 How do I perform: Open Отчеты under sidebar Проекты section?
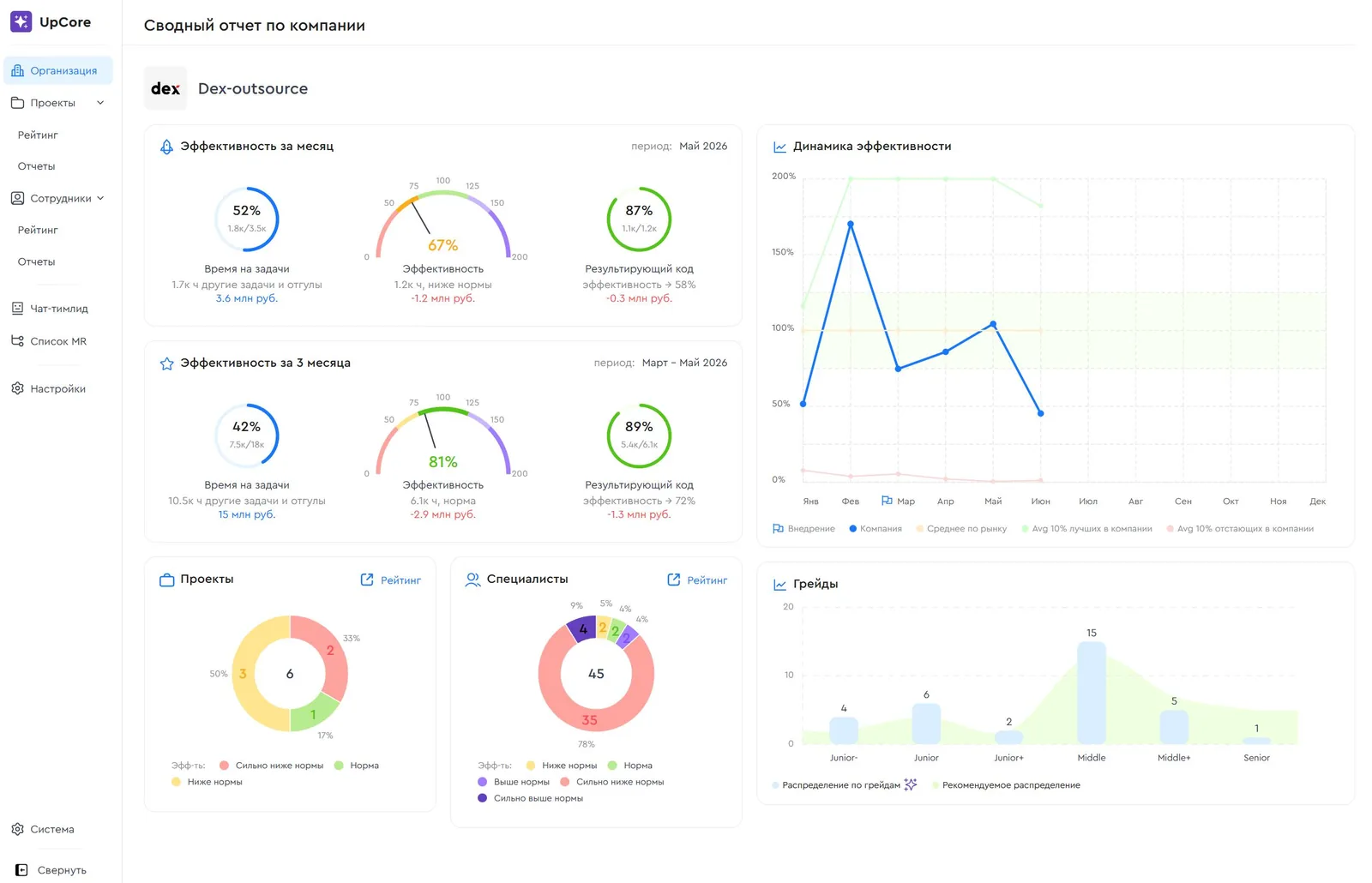tap(36, 166)
